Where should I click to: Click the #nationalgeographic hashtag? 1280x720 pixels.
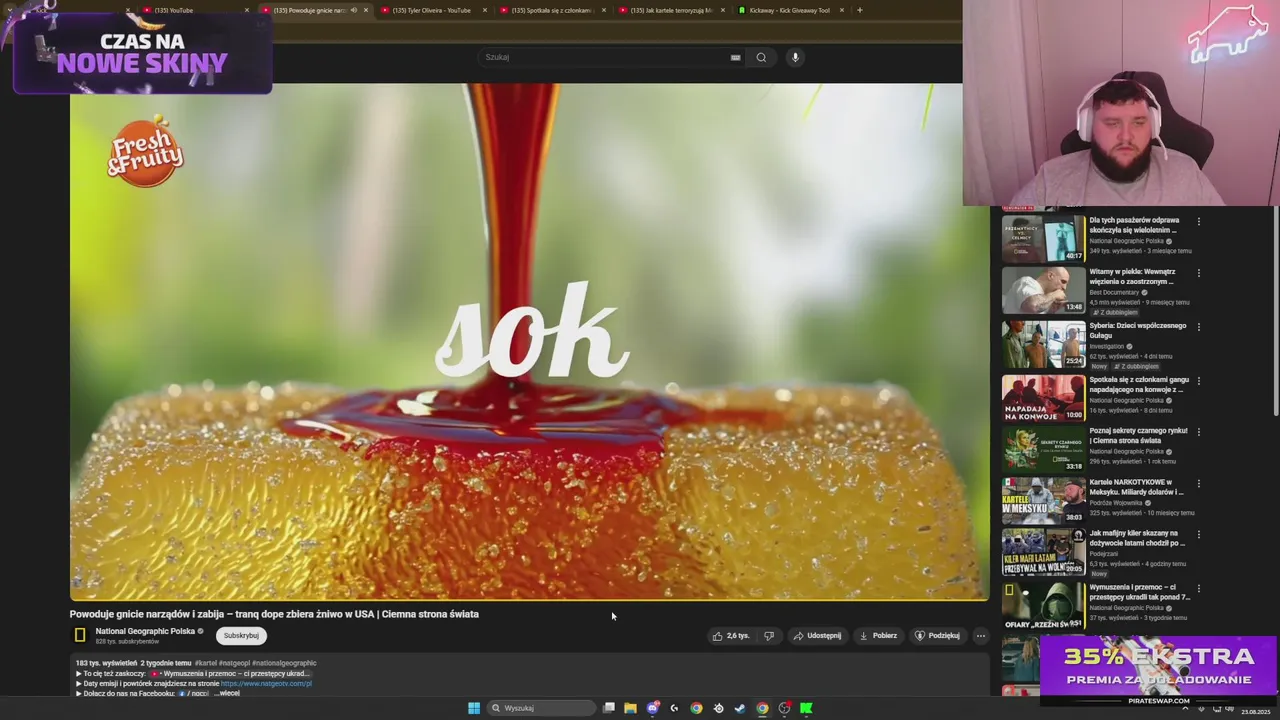(x=284, y=663)
